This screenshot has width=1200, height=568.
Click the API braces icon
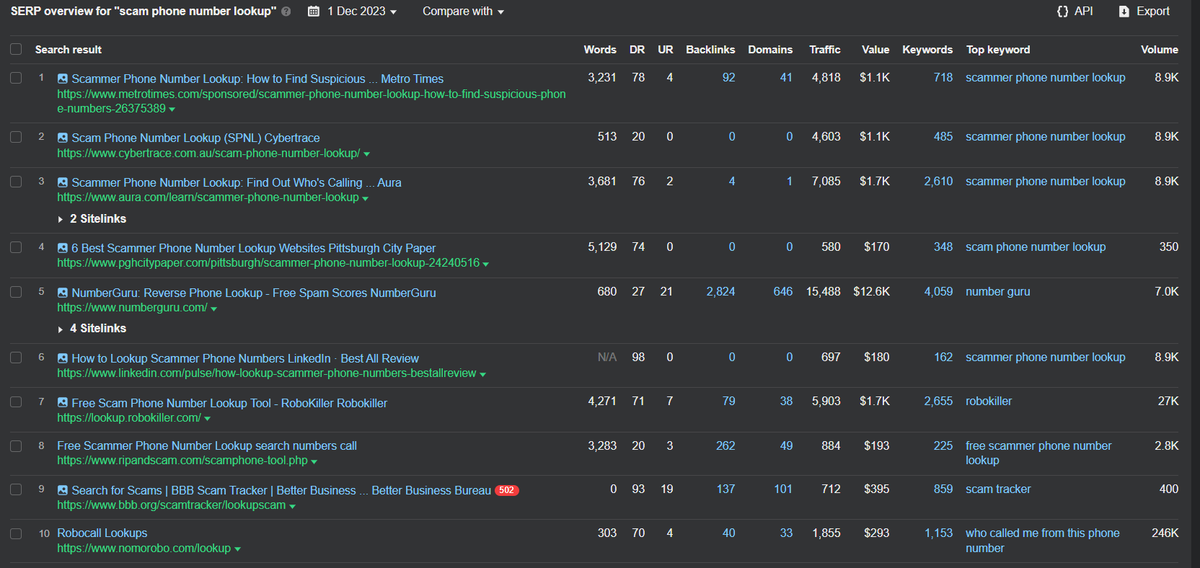point(1061,11)
